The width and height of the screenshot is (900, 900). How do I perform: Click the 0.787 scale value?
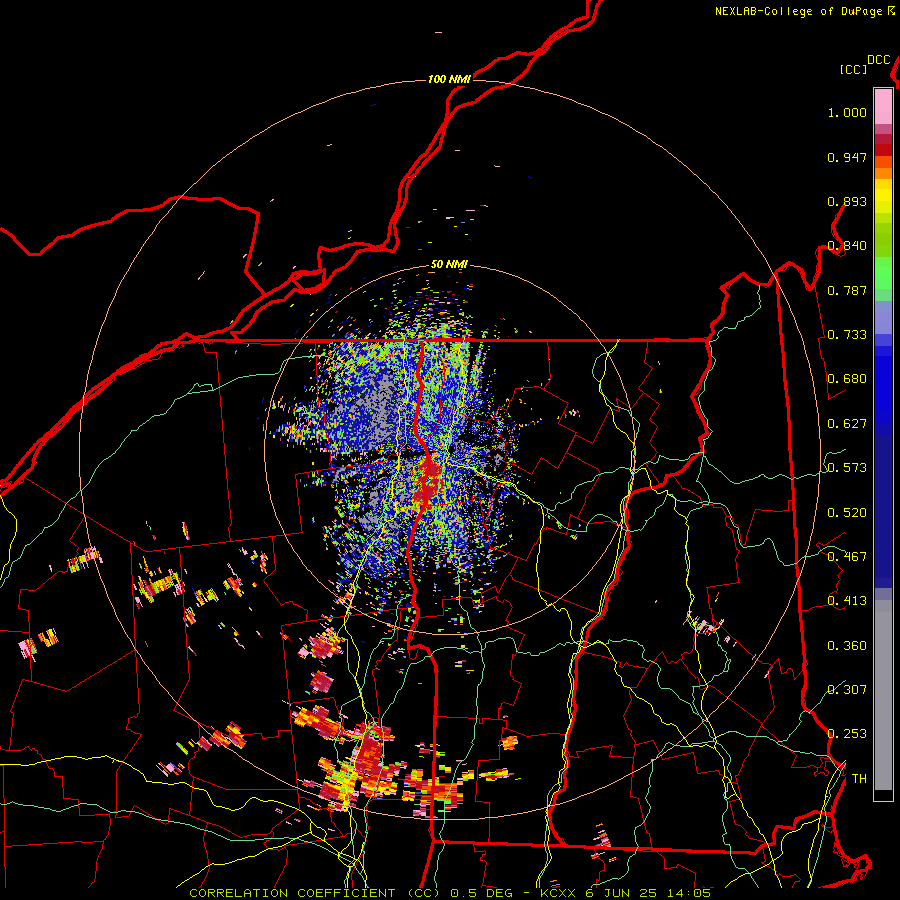point(847,290)
